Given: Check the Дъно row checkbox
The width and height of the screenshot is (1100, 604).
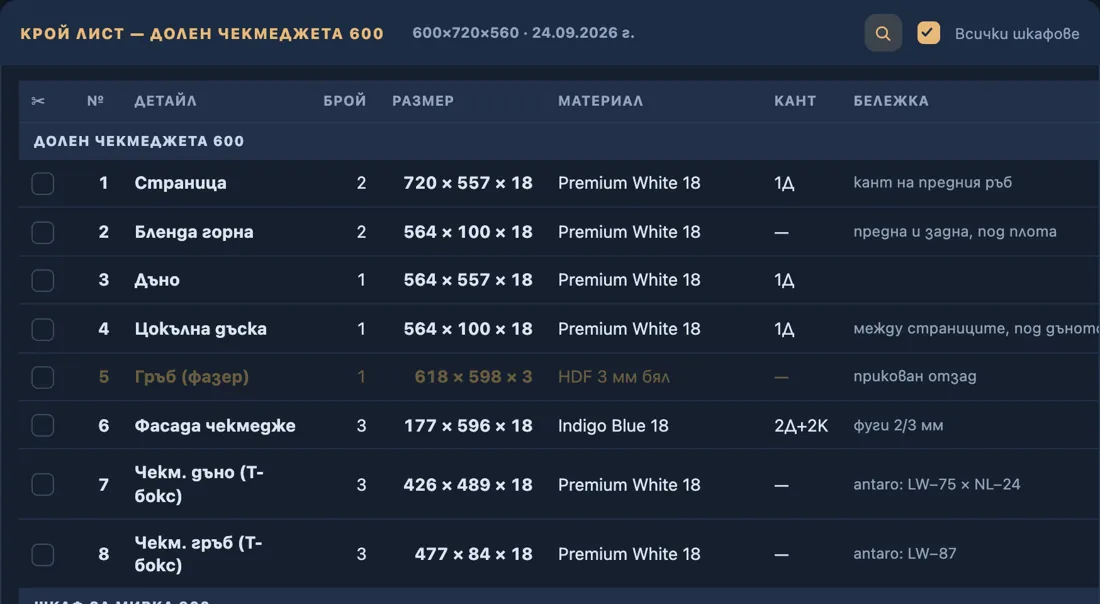Looking at the screenshot, I should pos(43,280).
